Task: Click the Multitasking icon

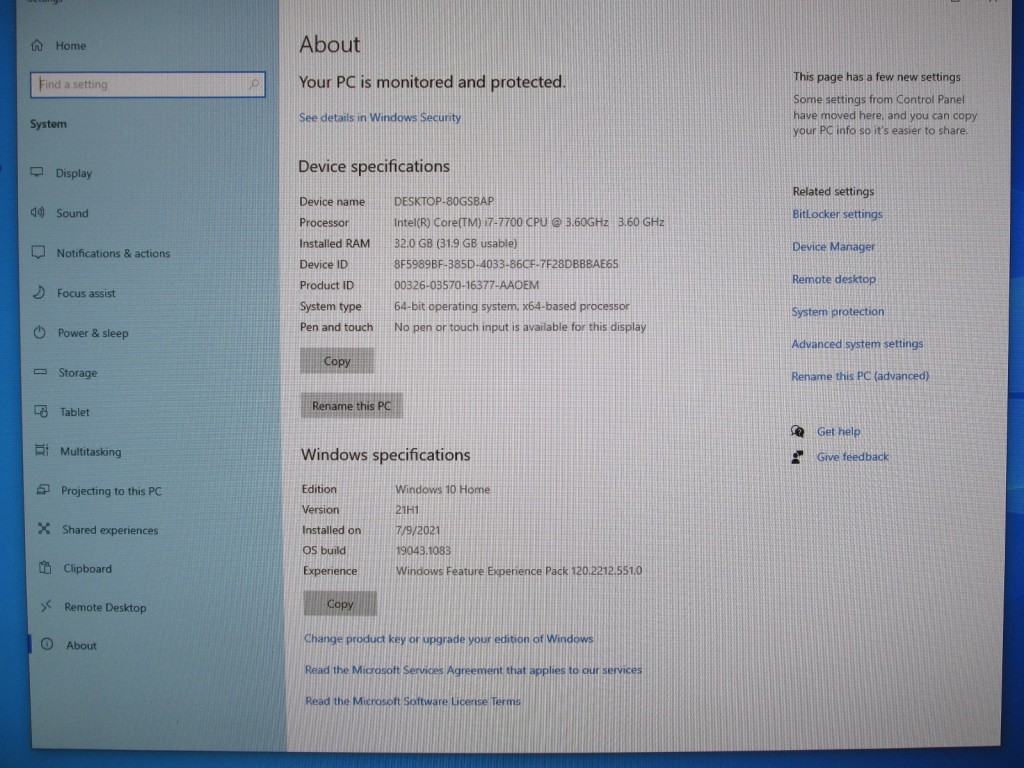Action: point(42,450)
